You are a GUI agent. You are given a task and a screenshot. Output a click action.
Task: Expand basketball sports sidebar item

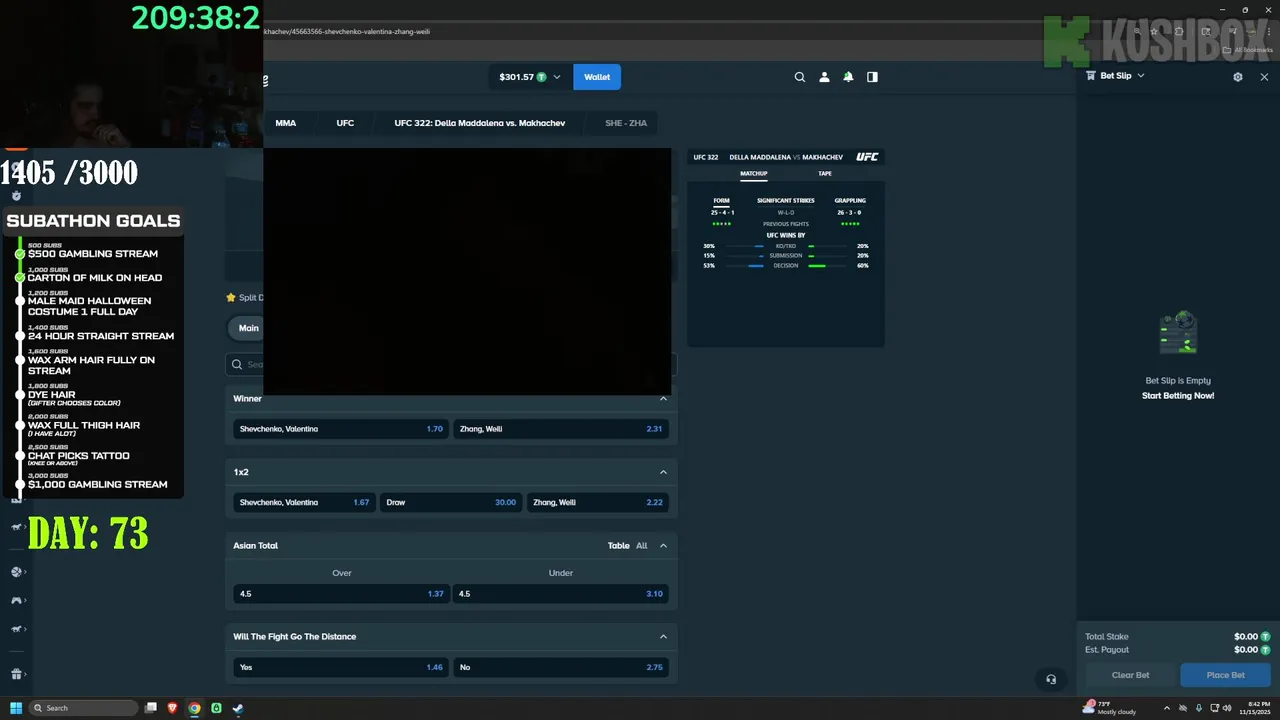click(17, 572)
